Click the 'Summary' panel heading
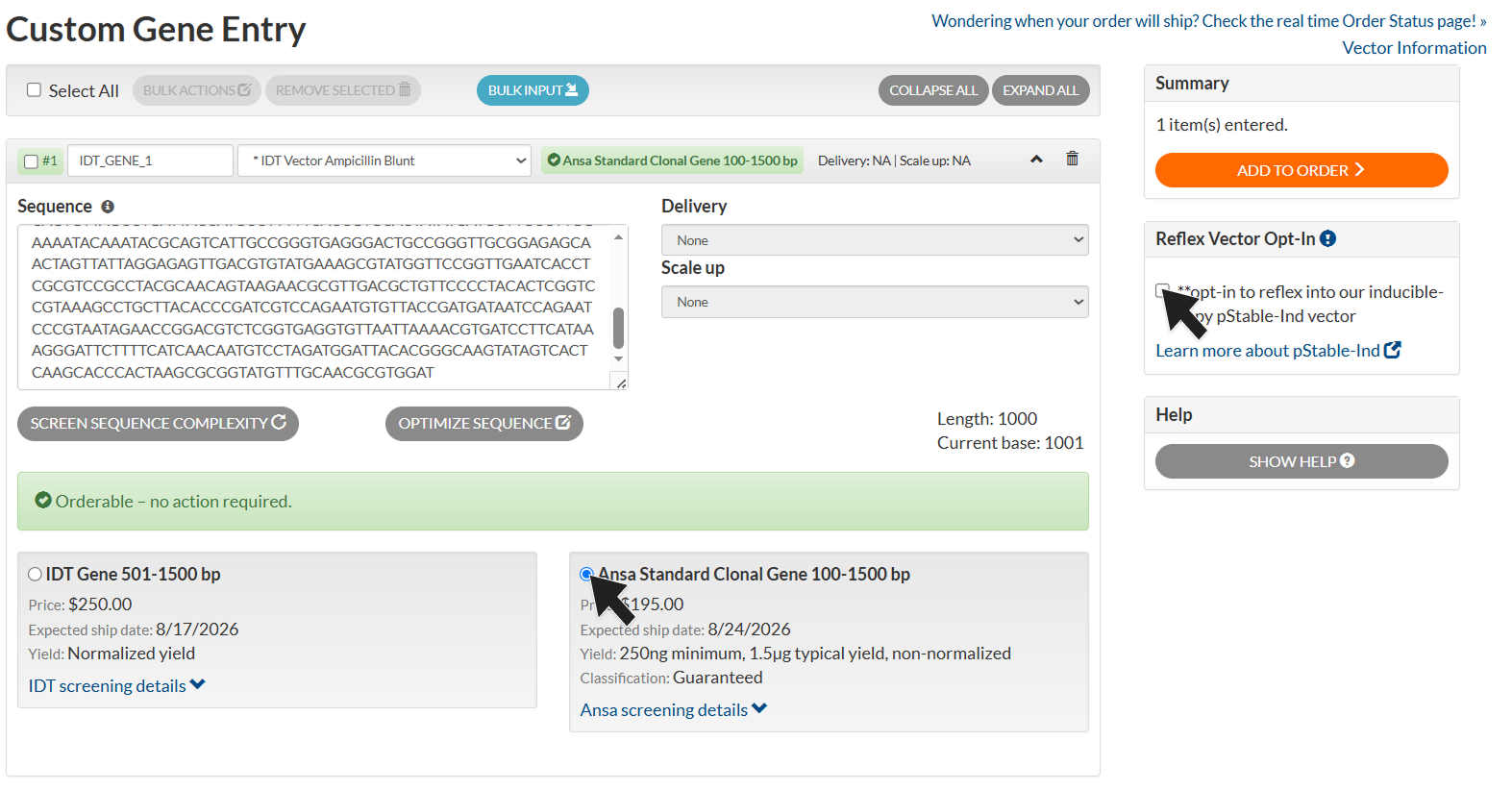Viewport: 1512px width, 790px height. (x=1192, y=84)
